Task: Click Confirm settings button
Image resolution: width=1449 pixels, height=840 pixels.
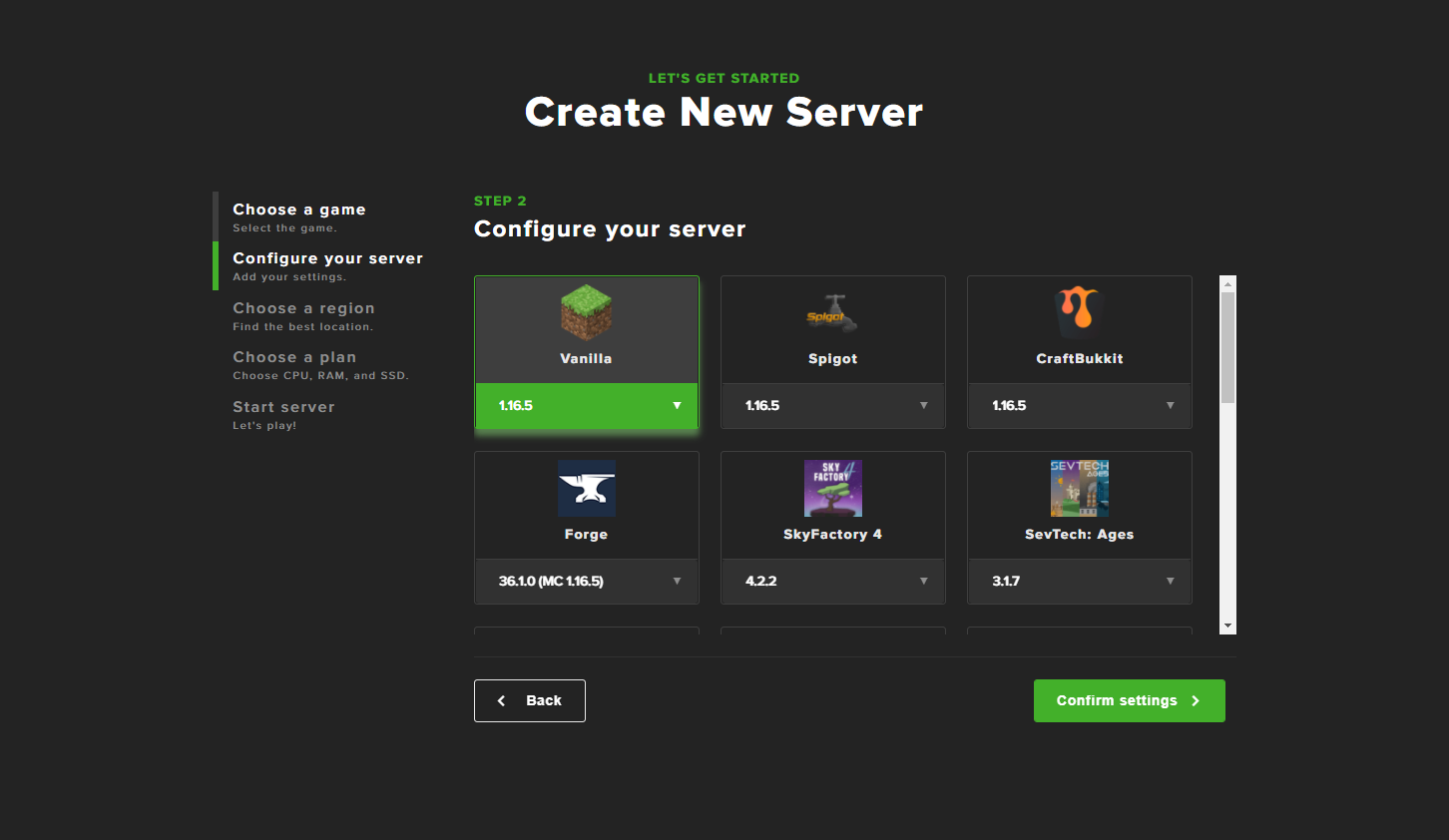Action: 1130,700
